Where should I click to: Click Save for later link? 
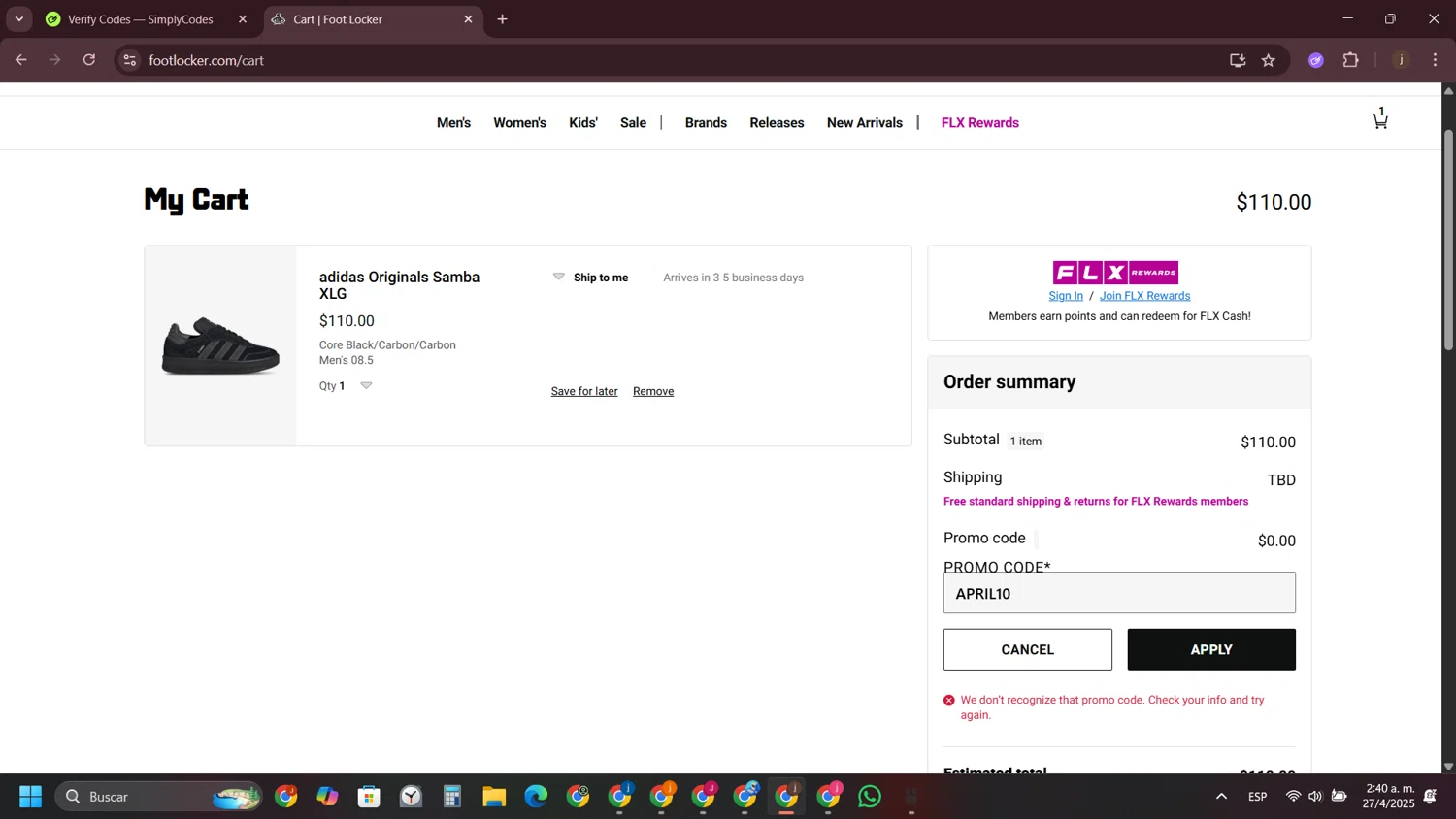coord(584,391)
